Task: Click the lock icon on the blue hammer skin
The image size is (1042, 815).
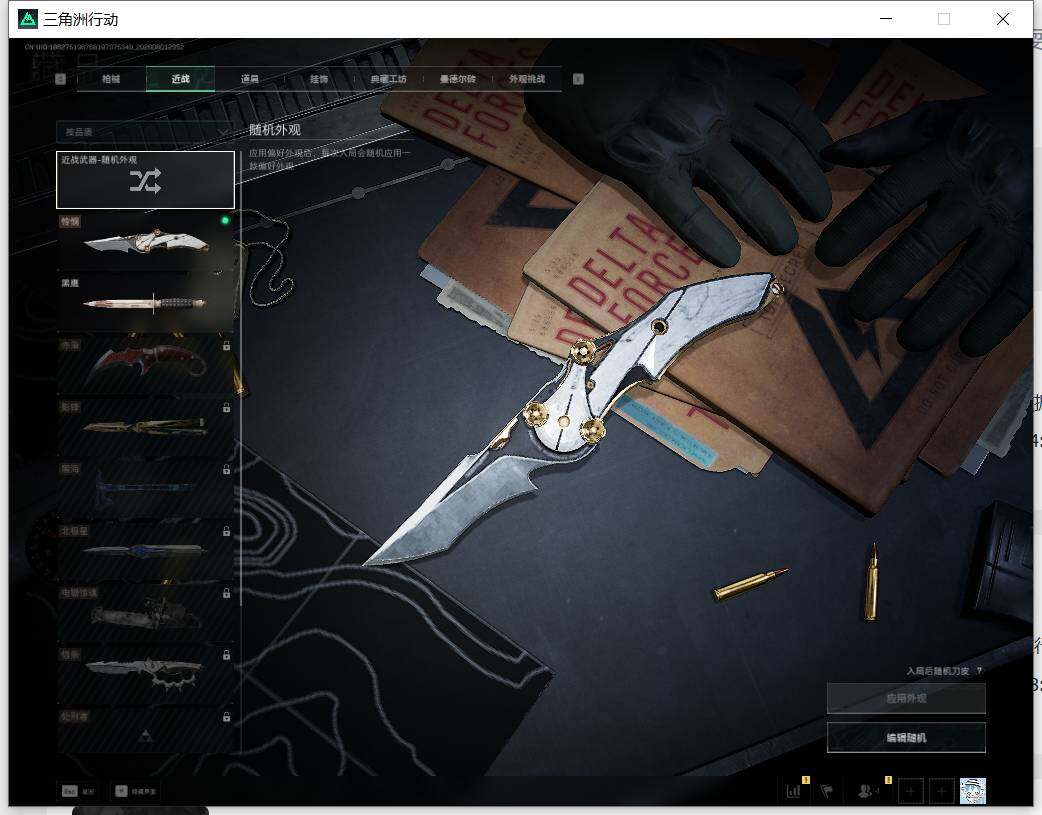Action: pos(227,469)
